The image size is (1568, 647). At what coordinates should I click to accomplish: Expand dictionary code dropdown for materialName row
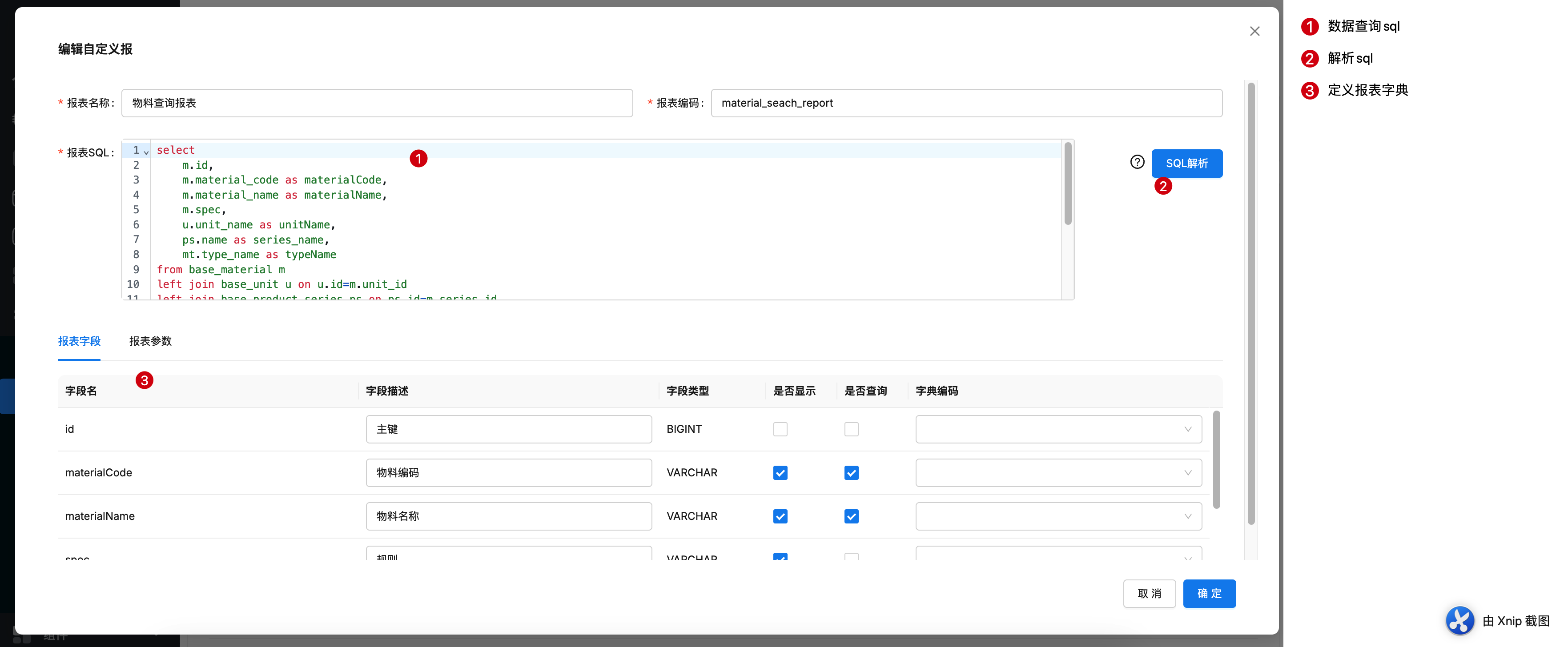pos(1058,516)
